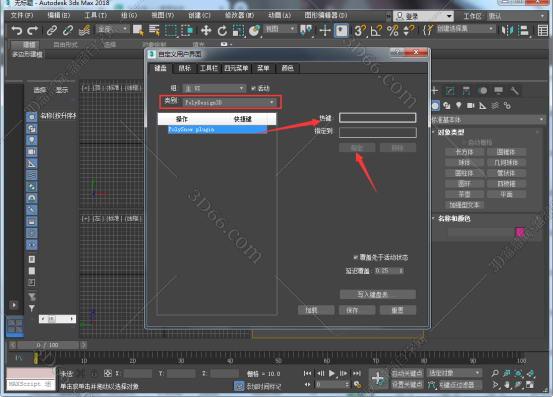Click the Save button in the dialog
This screenshot has width=553, height=397.
tap(357, 310)
